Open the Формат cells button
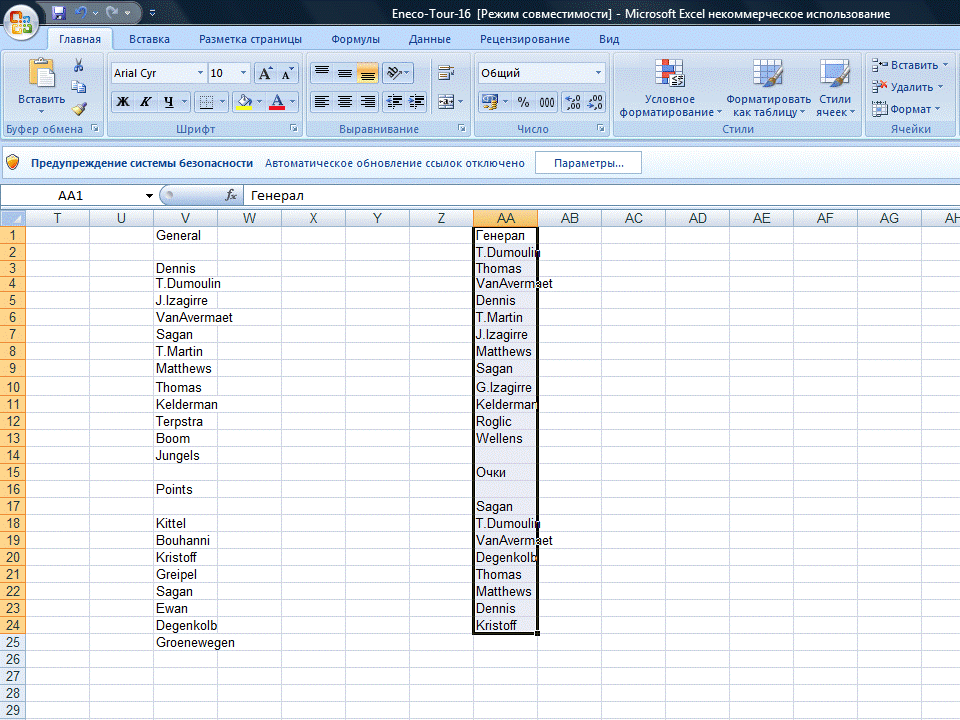The width and height of the screenshot is (960, 720). point(906,109)
